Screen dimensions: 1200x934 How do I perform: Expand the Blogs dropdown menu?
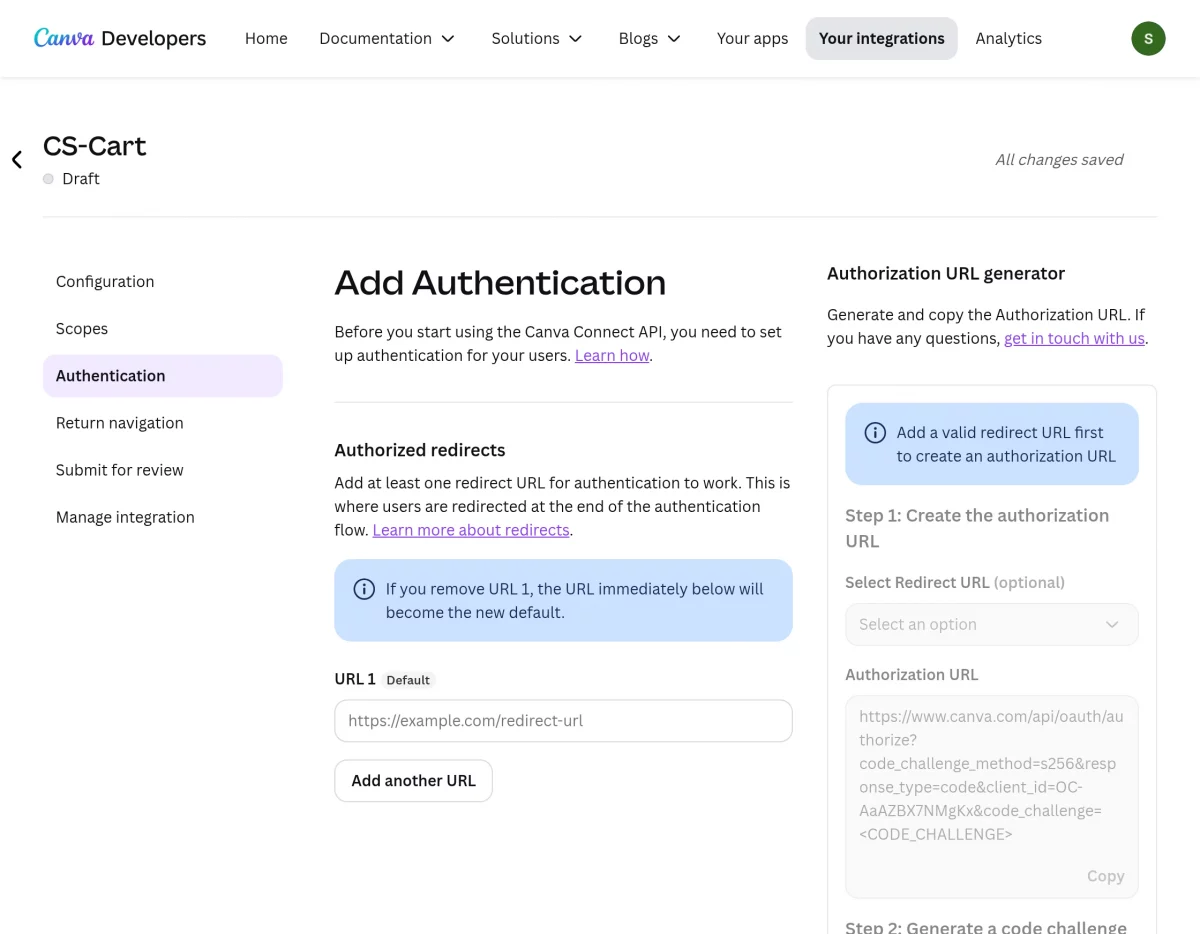[x=650, y=38]
